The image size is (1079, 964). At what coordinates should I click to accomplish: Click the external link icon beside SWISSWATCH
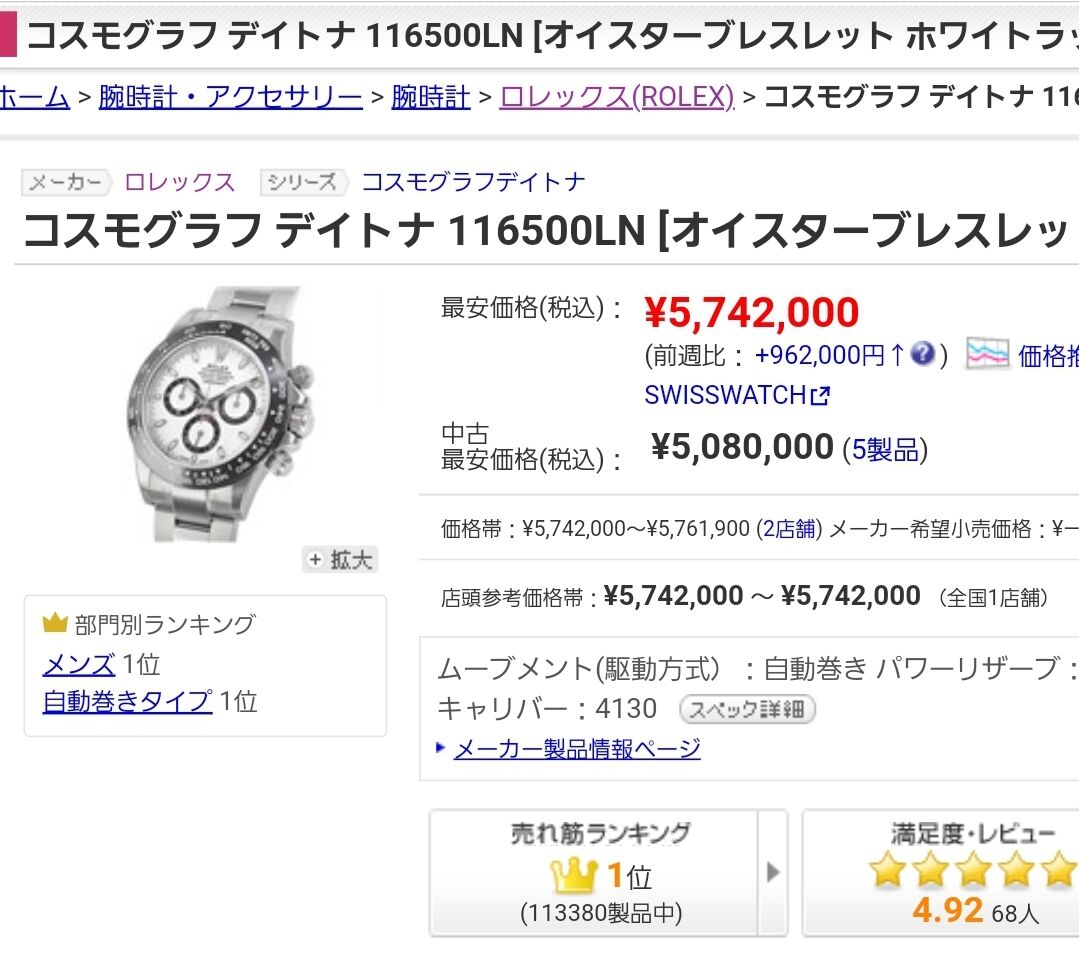click(821, 396)
